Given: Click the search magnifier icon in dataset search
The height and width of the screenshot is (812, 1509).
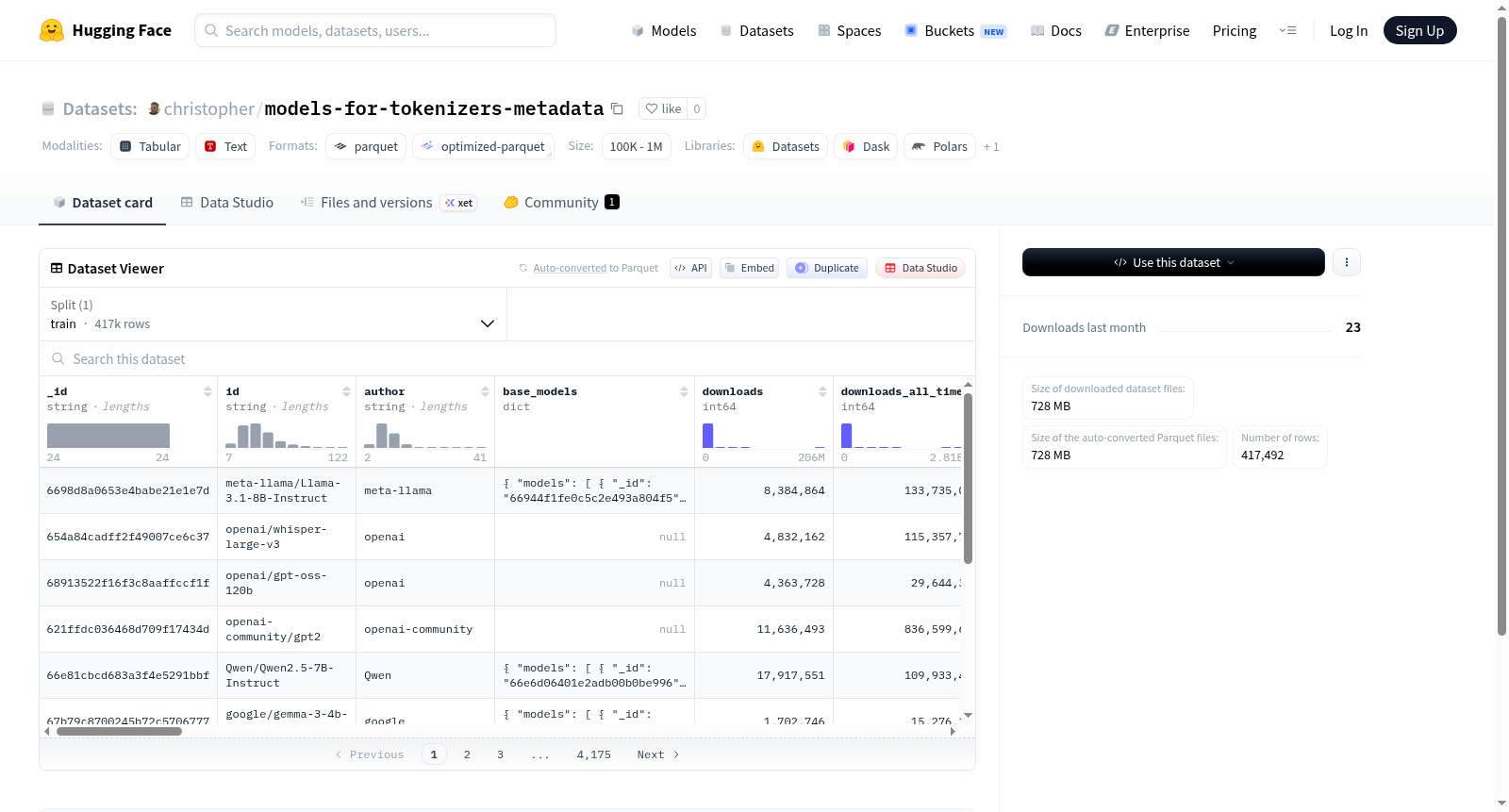Looking at the screenshot, I should click(58, 358).
